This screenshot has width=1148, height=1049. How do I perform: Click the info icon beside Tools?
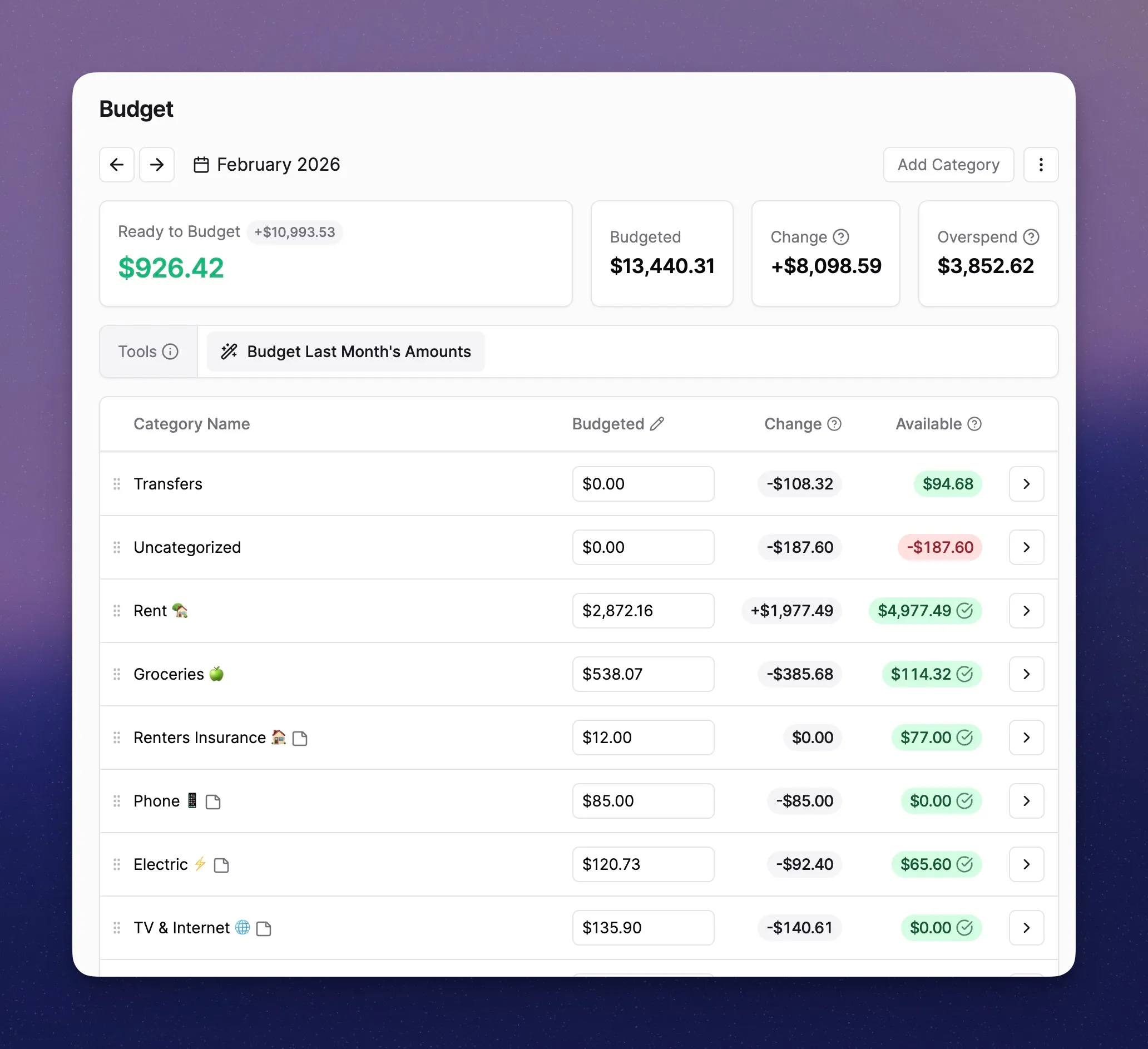170,352
